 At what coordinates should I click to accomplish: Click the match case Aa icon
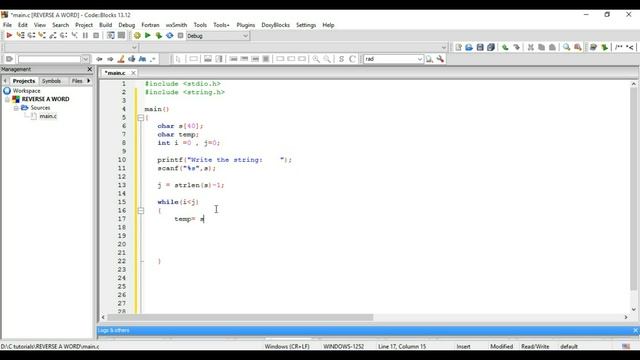pos(142,59)
